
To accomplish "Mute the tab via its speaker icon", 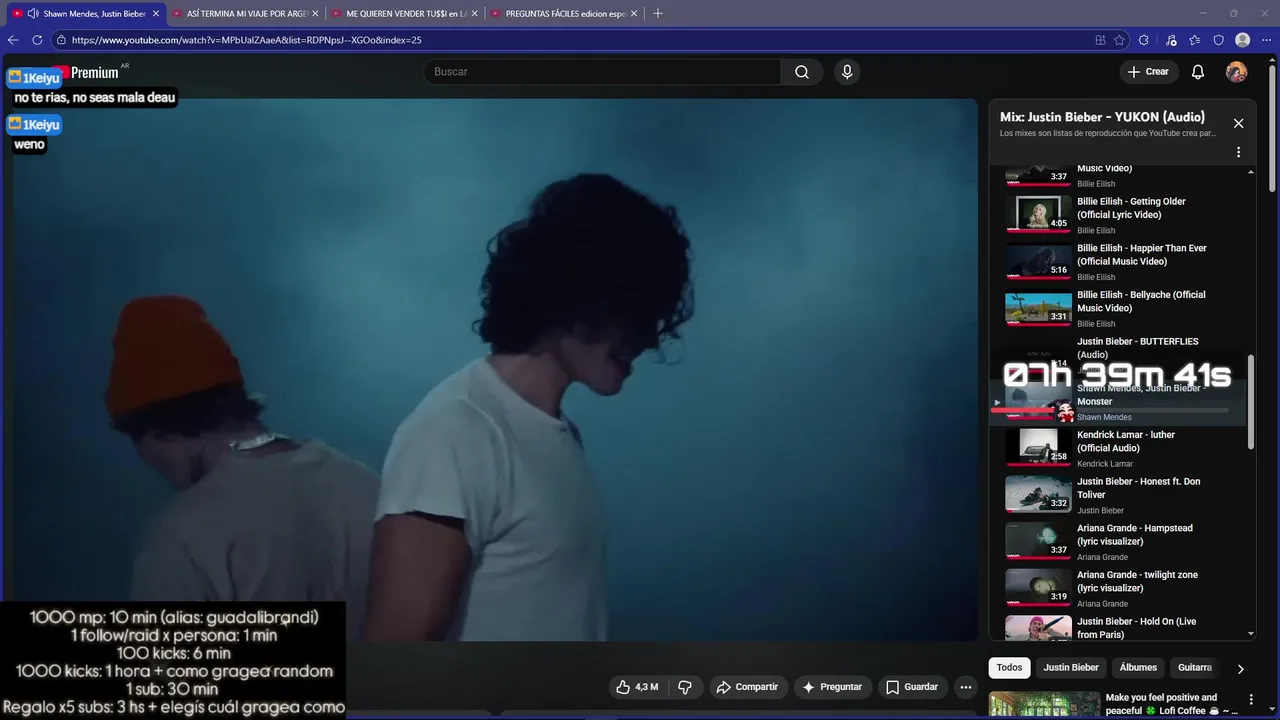I will (33, 14).
